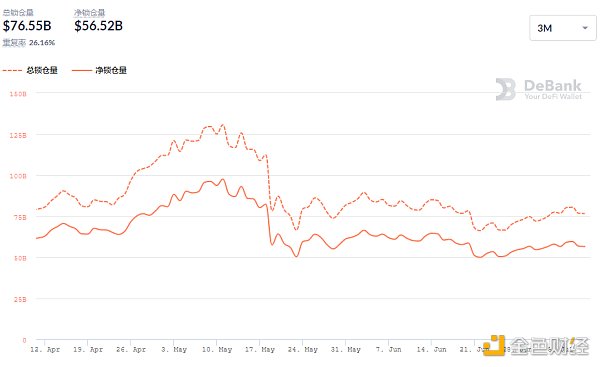This screenshot has width=600, height=367.
Task: Click the dropdown arrow beside 3M
Action: [x=585, y=28]
